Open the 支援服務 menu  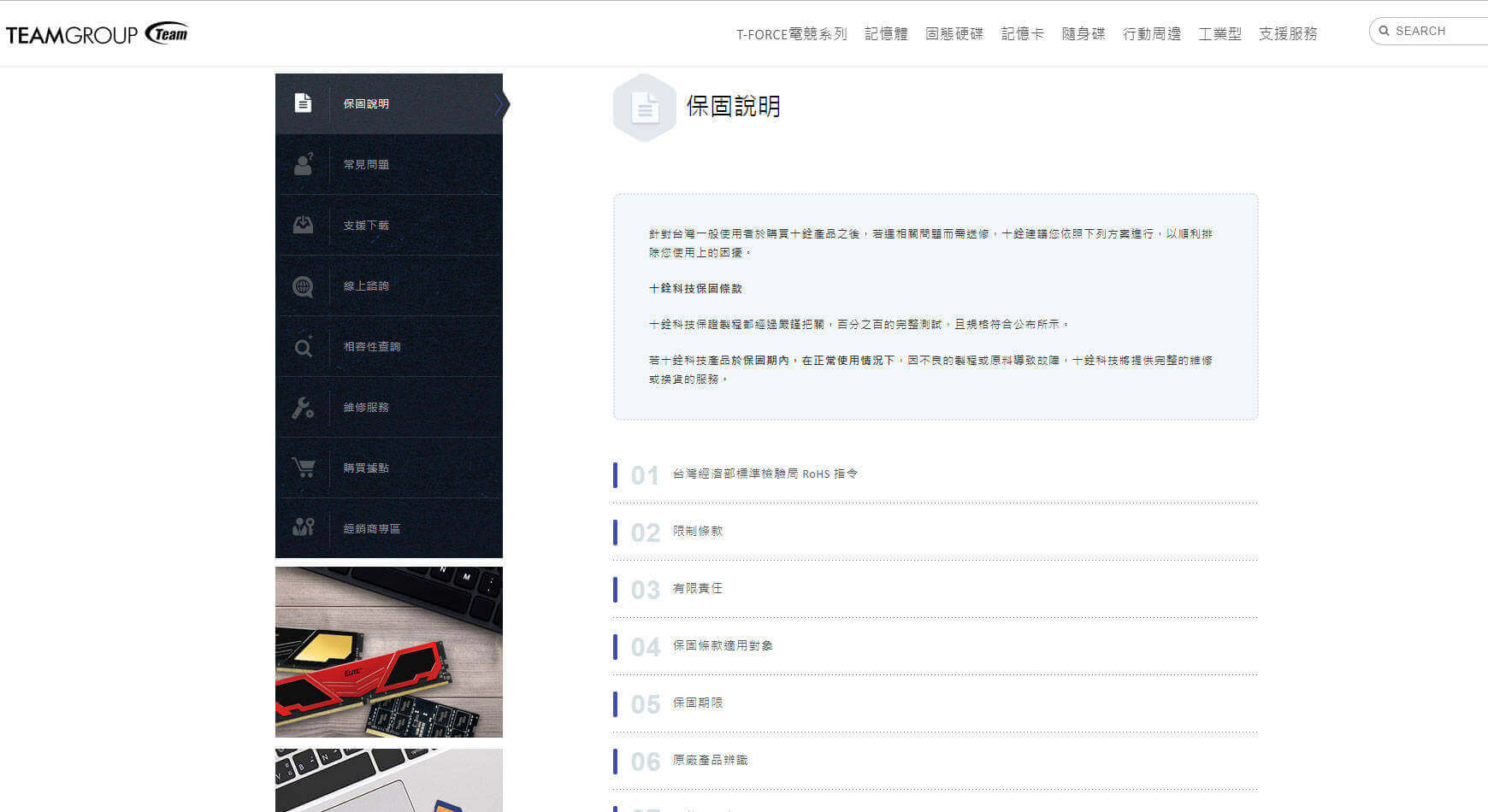[1288, 34]
